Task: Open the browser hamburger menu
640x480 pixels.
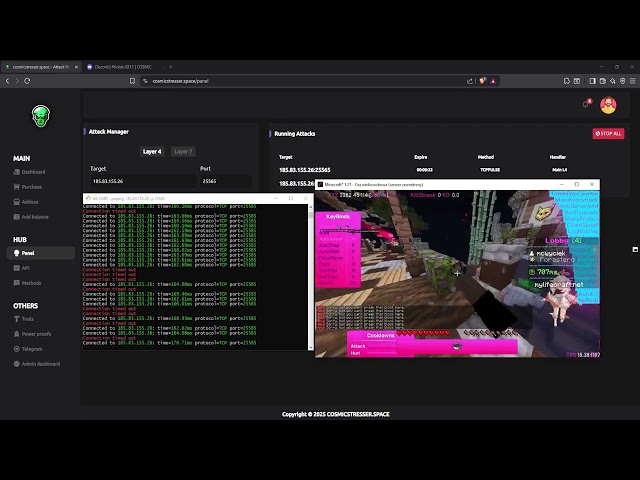Action: 633,81
